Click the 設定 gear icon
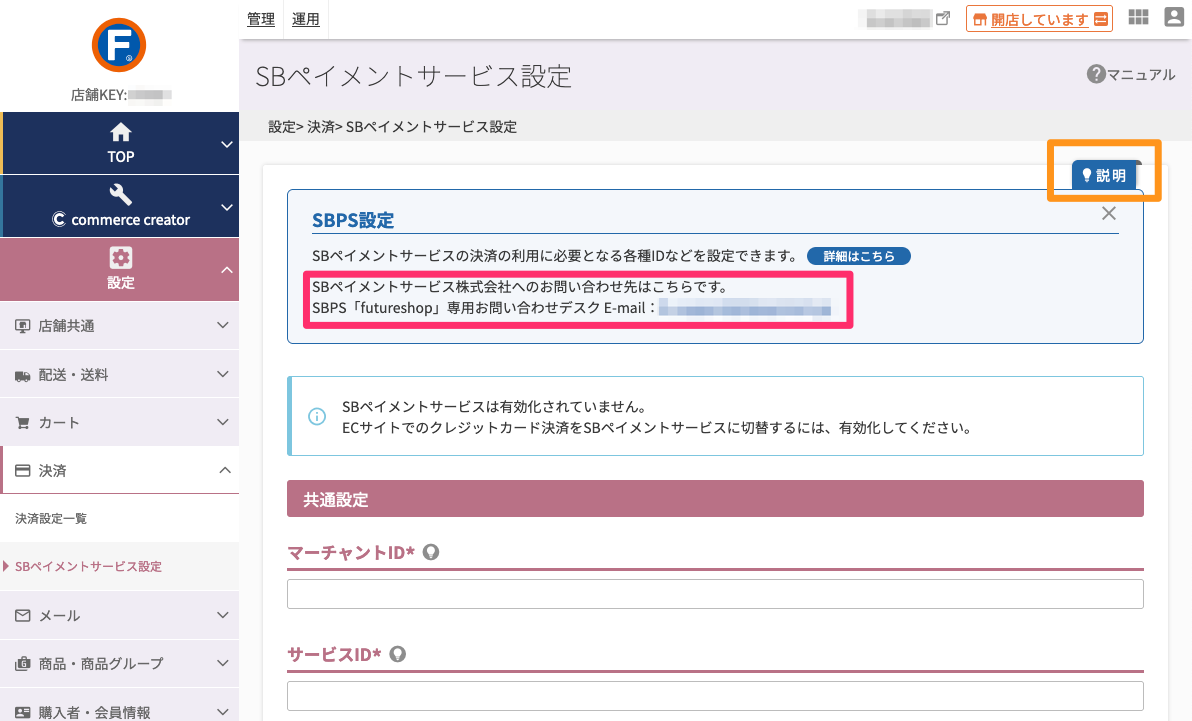This screenshot has width=1192, height=721. pyautogui.click(x=120, y=258)
